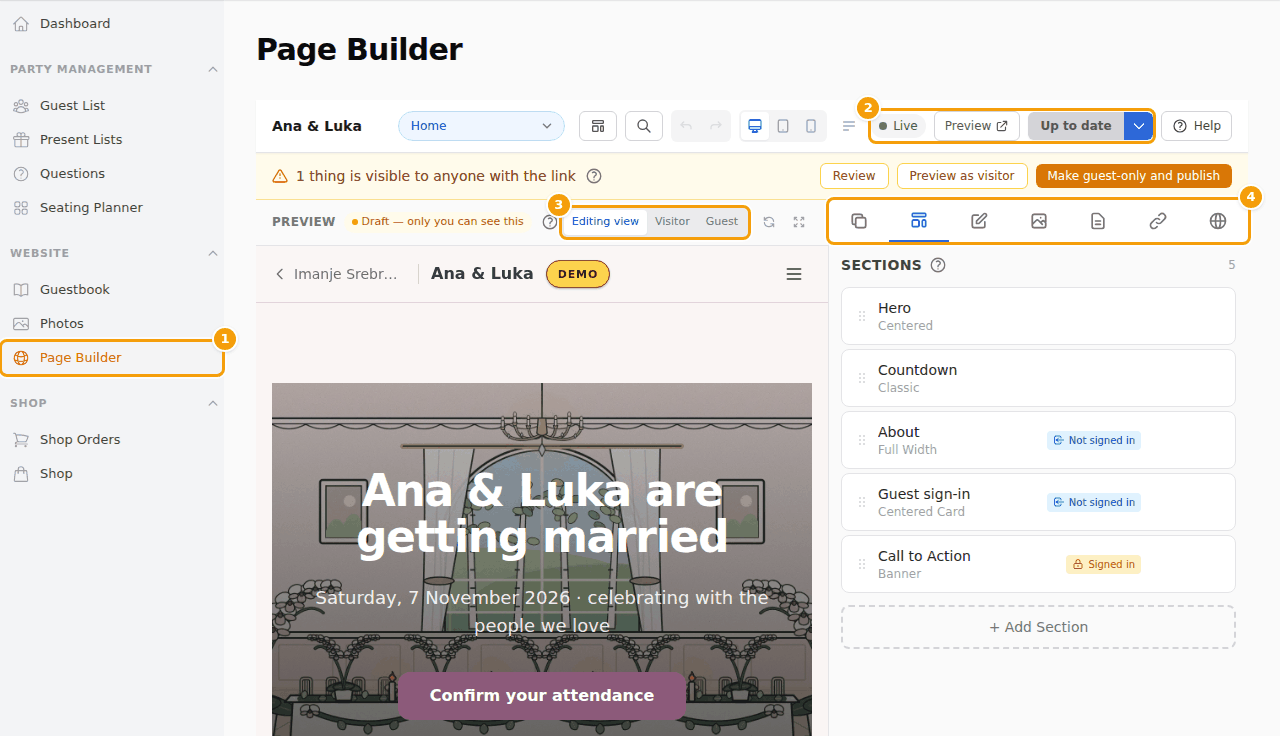Redo the change with the forward arrow

tap(716, 126)
